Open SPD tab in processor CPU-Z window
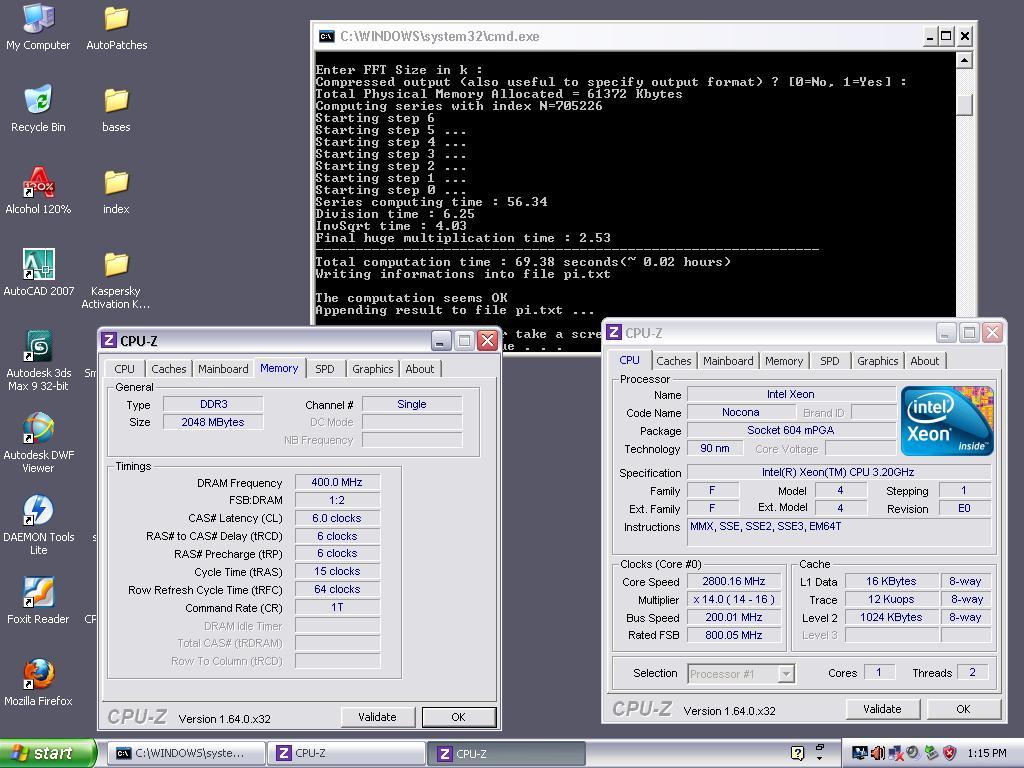 [x=830, y=361]
